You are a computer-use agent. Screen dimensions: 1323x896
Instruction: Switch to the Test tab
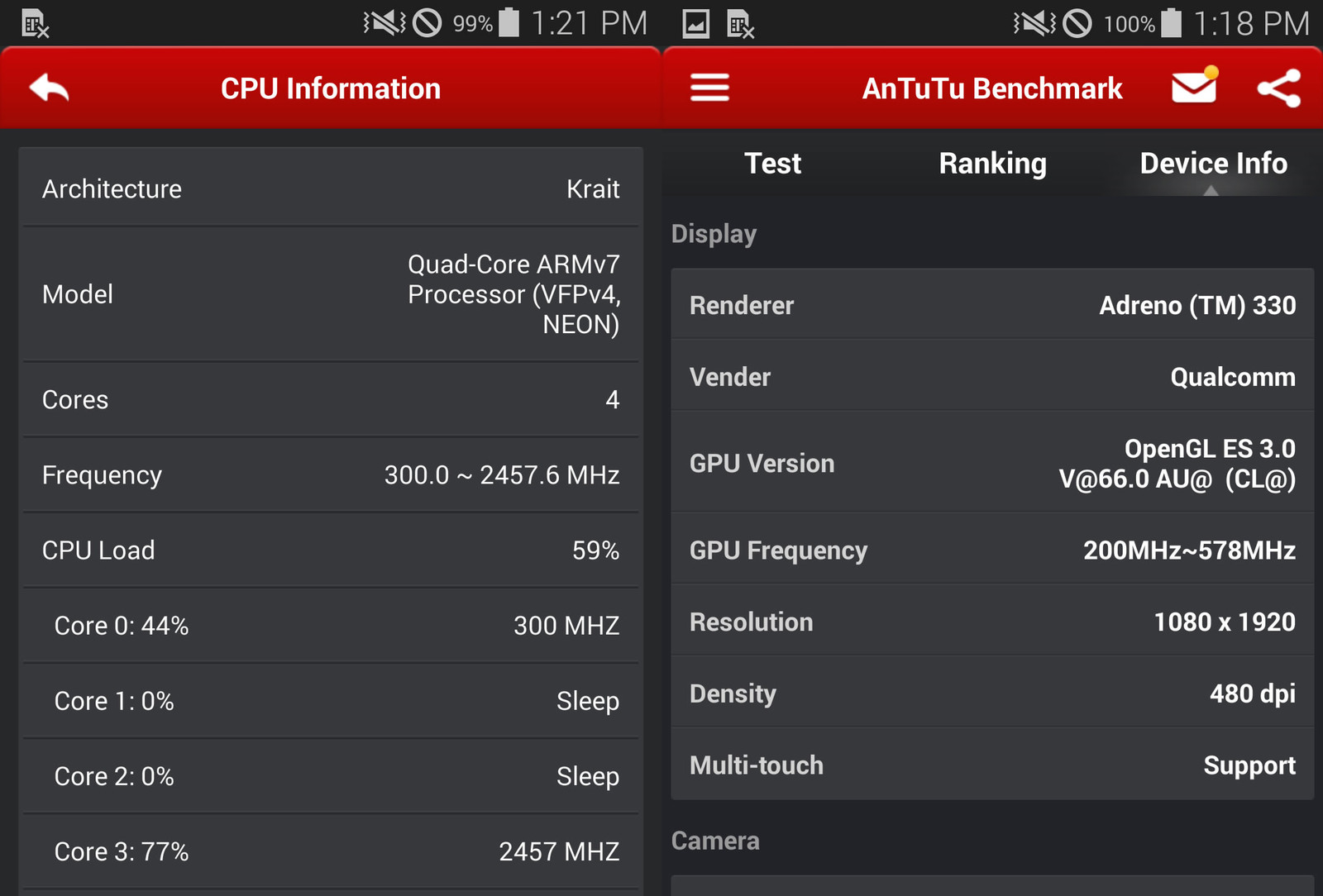coord(772,164)
